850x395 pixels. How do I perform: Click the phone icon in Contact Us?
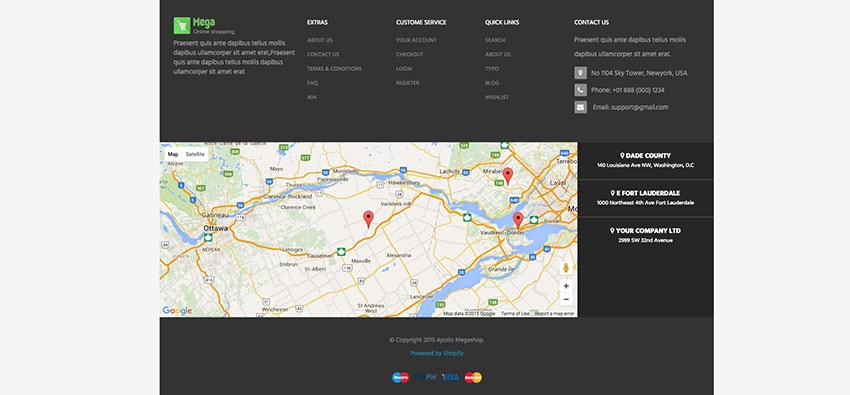point(581,90)
